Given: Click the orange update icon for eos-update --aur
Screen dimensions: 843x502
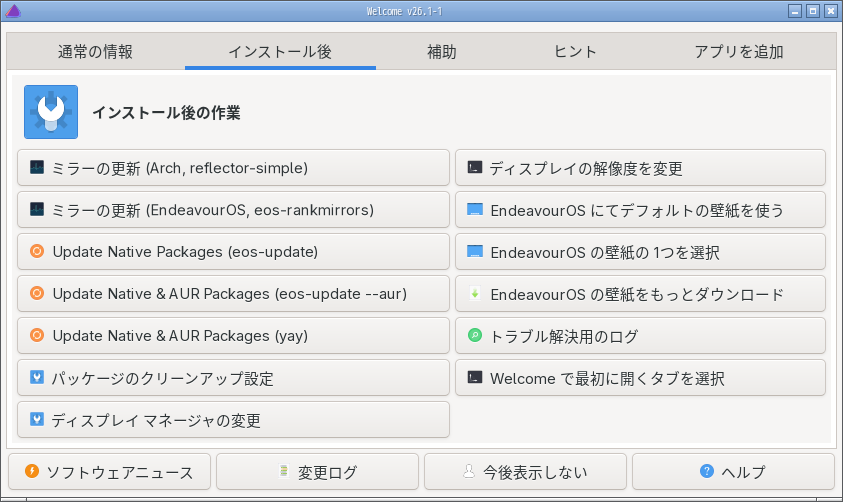Looking at the screenshot, I should (x=37, y=294).
